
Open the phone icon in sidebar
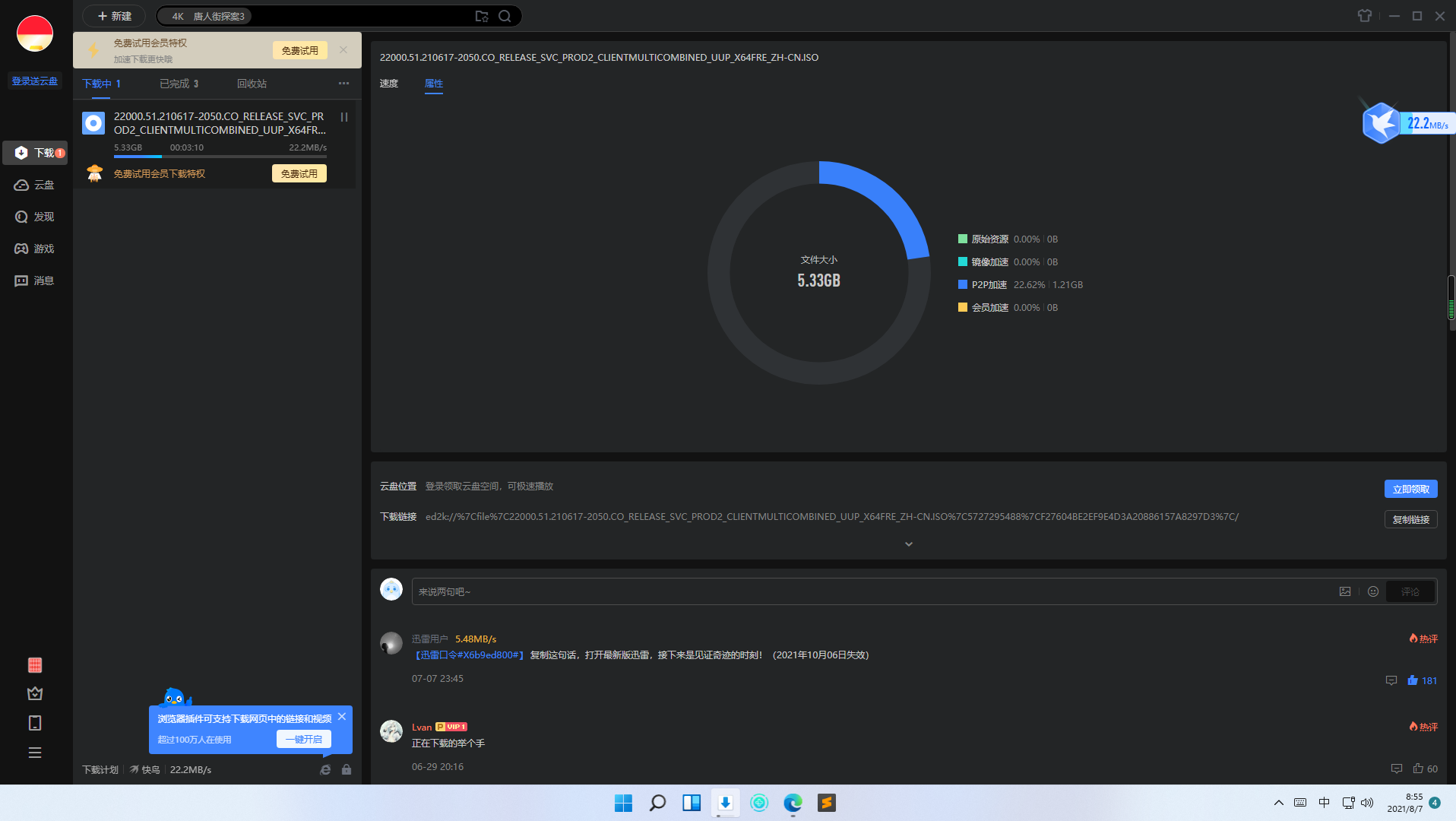point(35,723)
